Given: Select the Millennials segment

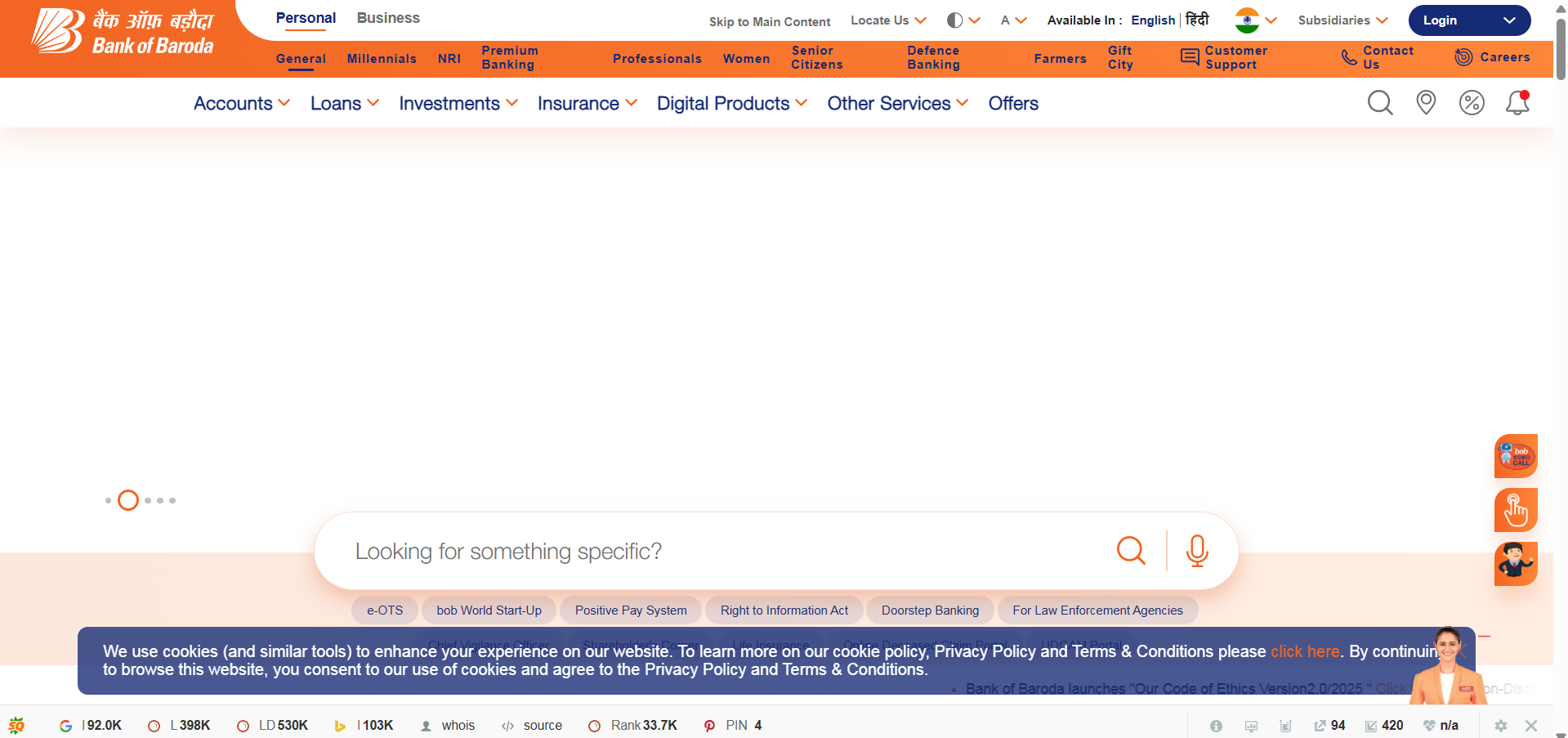Looking at the screenshot, I should [x=382, y=59].
